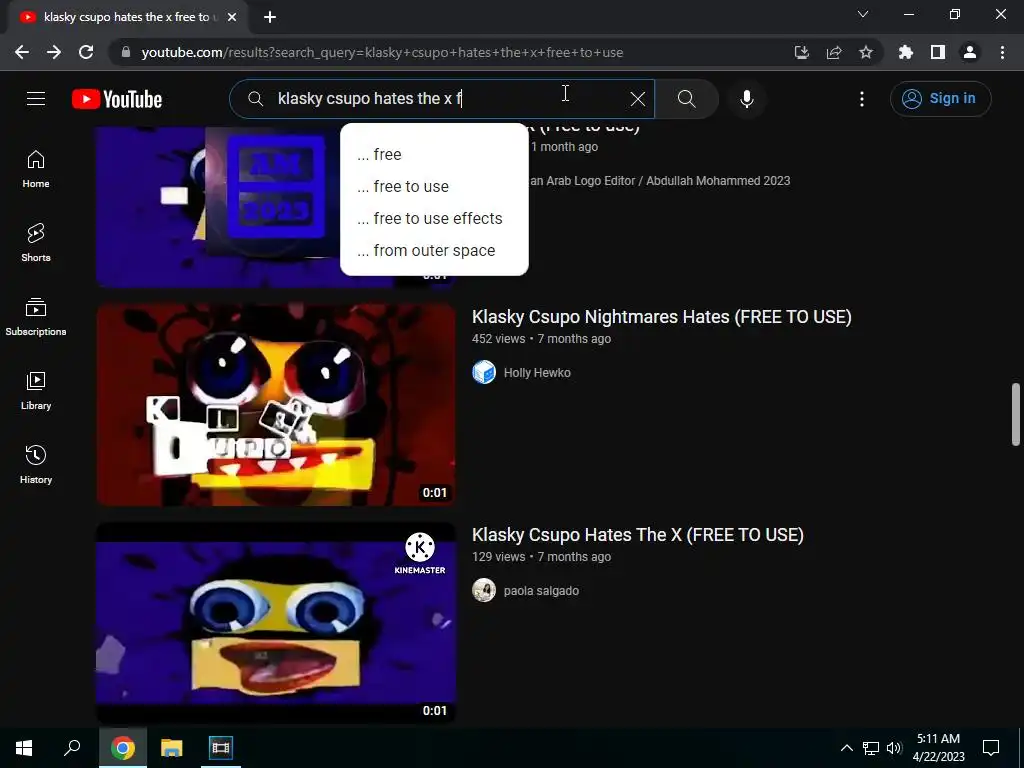Open Windows taskbar search
Screen dimensions: 1024x768
click(x=72, y=748)
